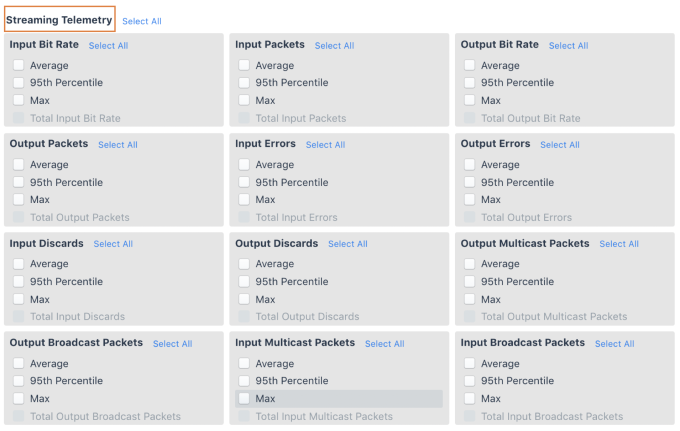The image size is (680, 431).
Task: Check Average under Output Packets
Action: coord(19,165)
